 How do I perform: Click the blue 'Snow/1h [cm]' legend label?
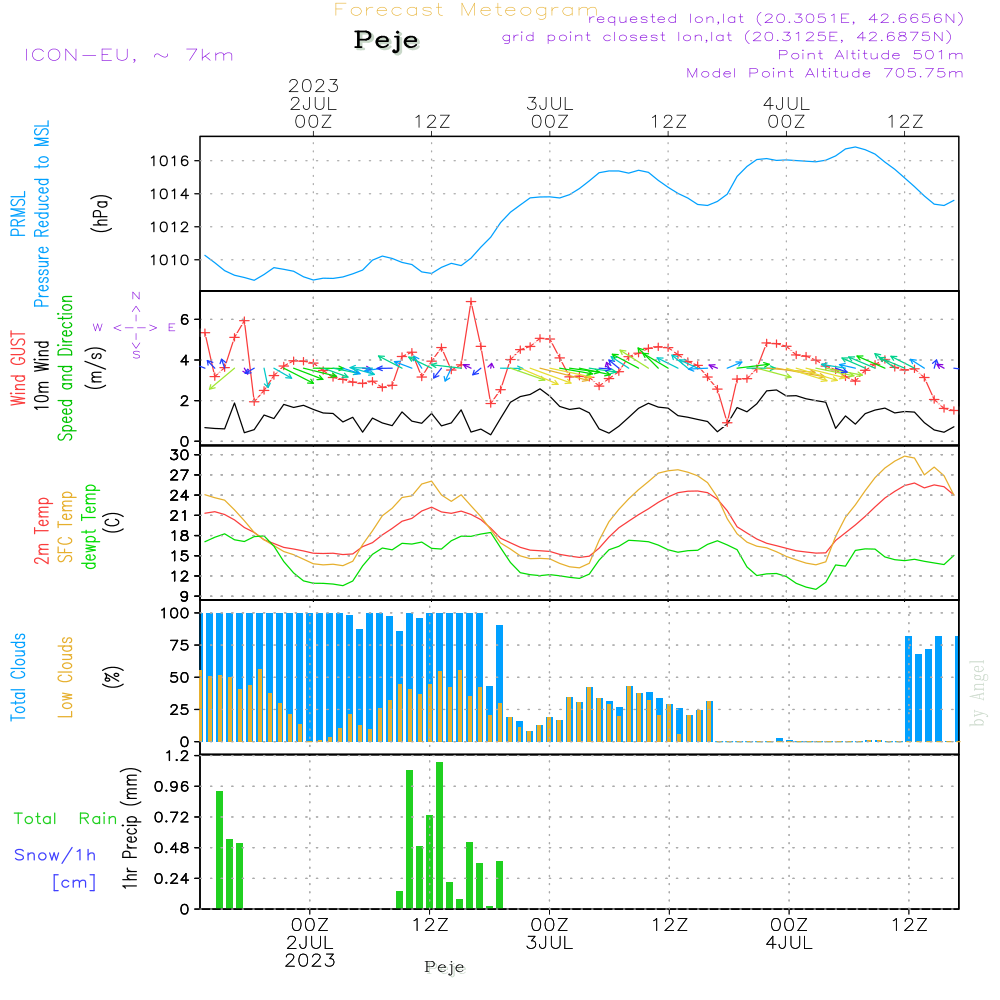55,869
